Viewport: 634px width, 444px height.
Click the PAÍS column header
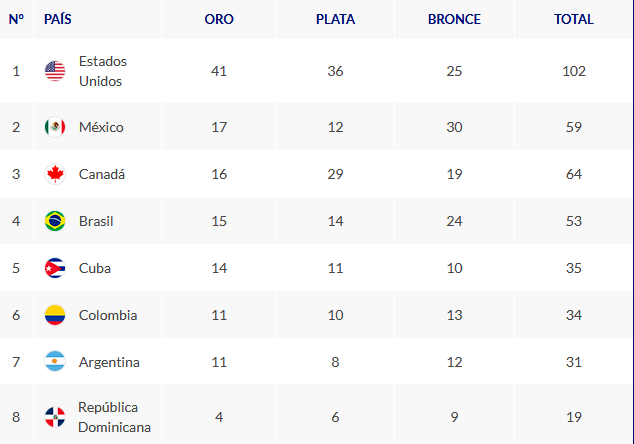(x=57, y=19)
